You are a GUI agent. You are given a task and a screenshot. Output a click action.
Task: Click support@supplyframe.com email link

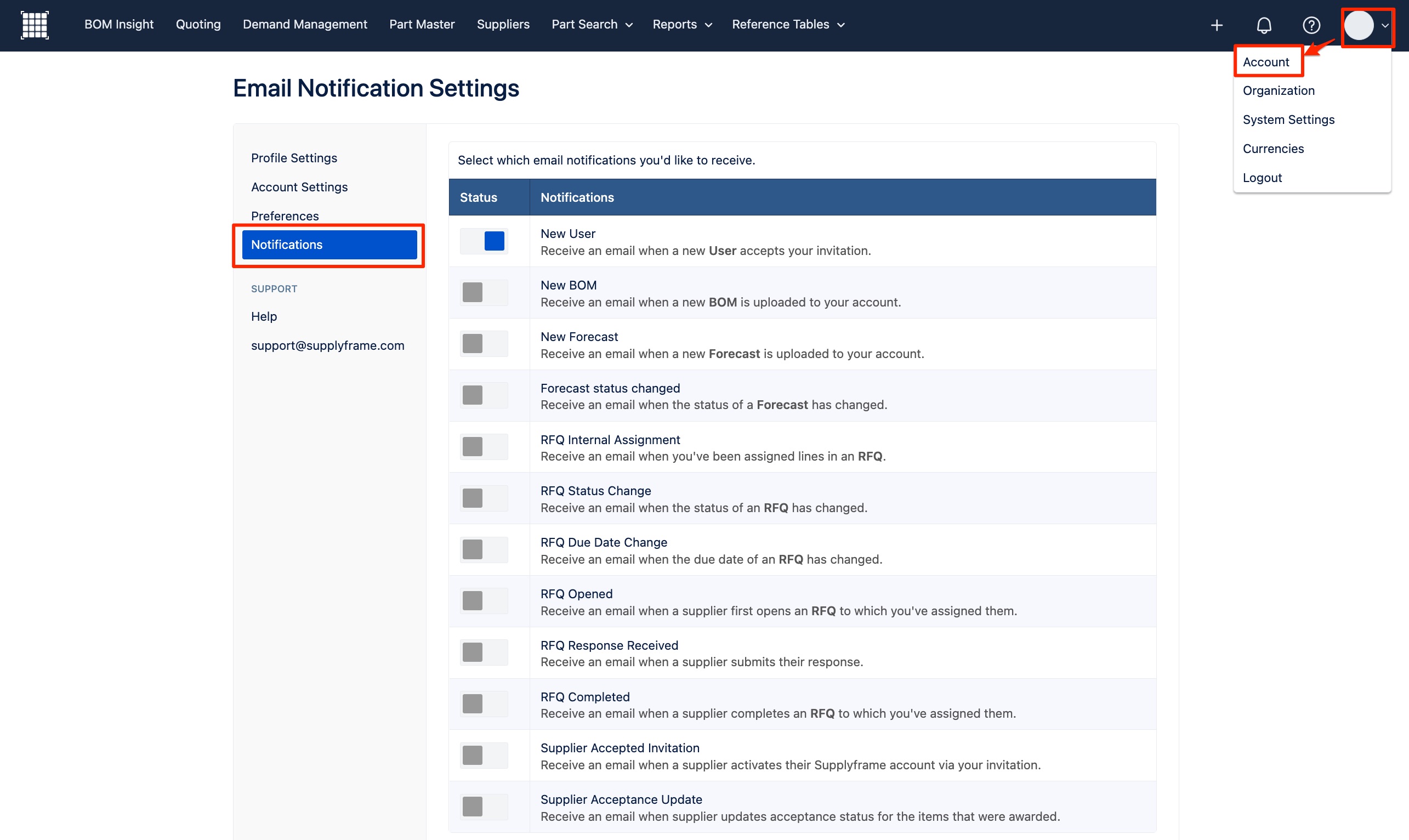(x=328, y=345)
